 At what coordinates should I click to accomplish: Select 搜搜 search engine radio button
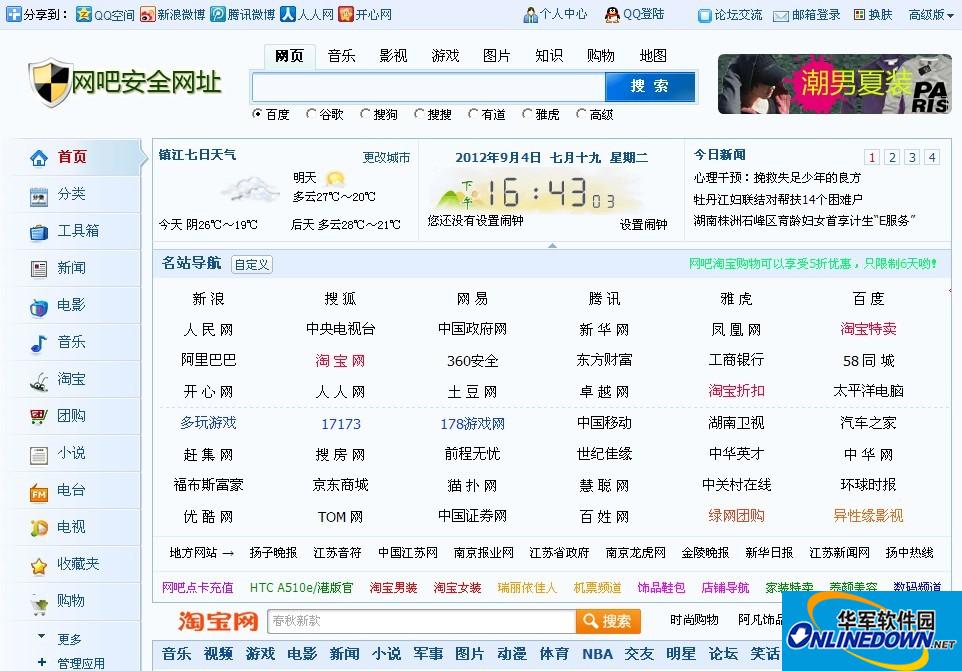pyautogui.click(x=419, y=113)
